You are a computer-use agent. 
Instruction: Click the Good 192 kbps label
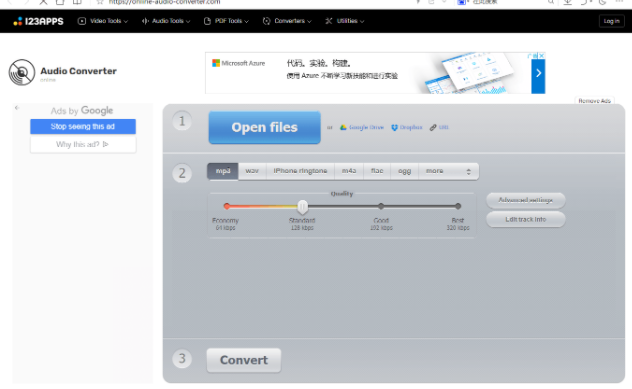click(x=381, y=224)
